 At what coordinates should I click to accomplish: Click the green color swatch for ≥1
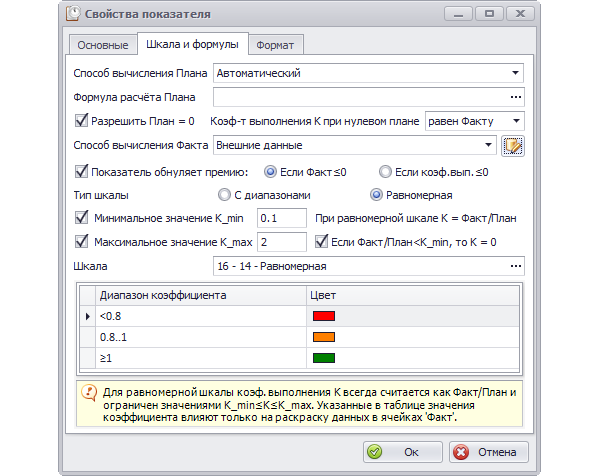324,358
